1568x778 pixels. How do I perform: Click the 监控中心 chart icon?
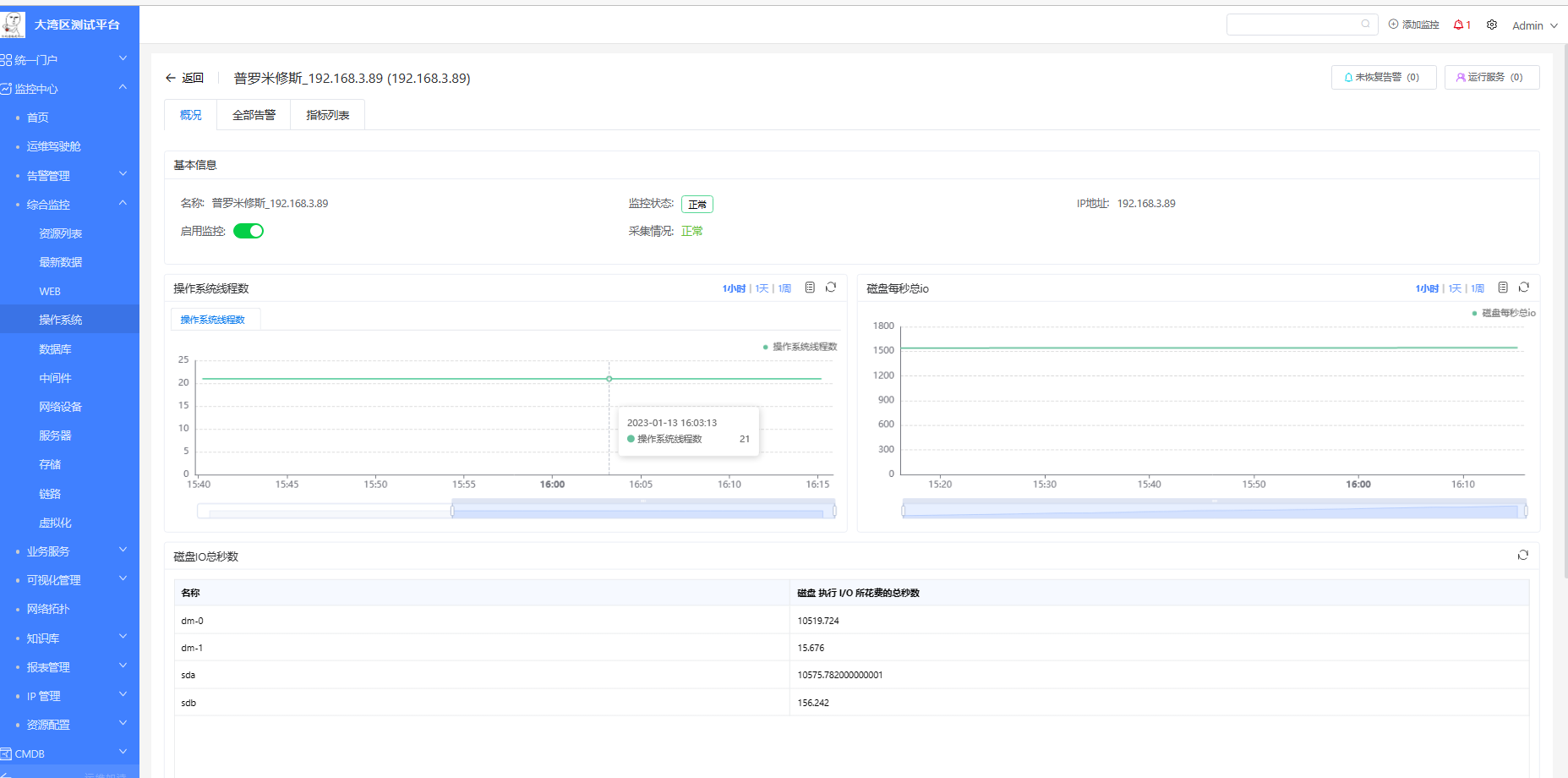[x=6, y=89]
